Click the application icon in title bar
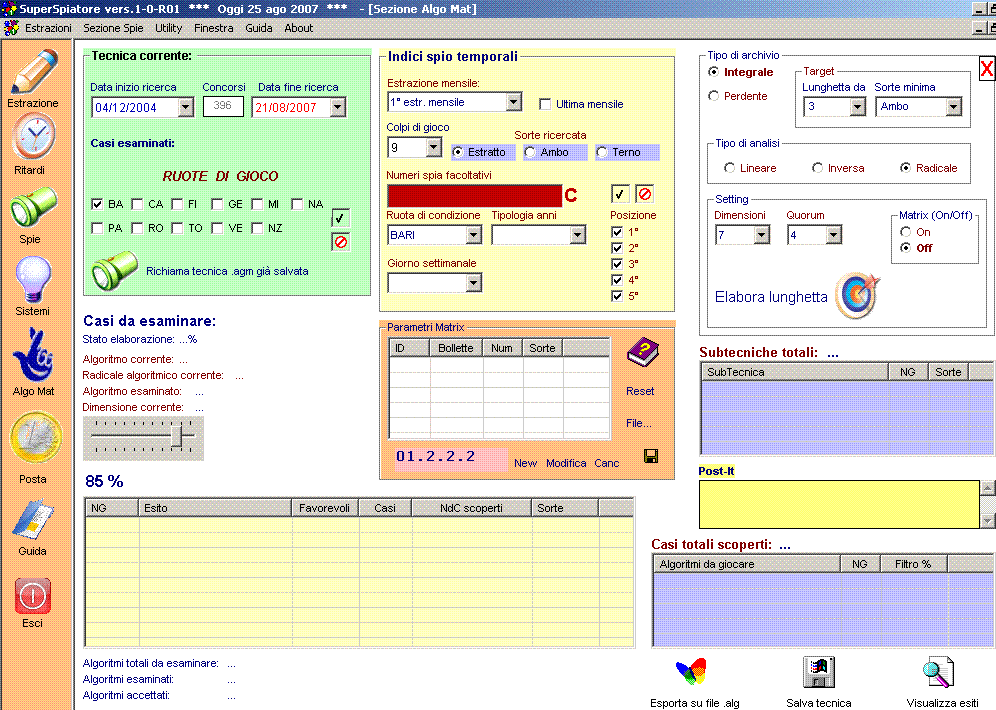996x710 pixels. 8,9
